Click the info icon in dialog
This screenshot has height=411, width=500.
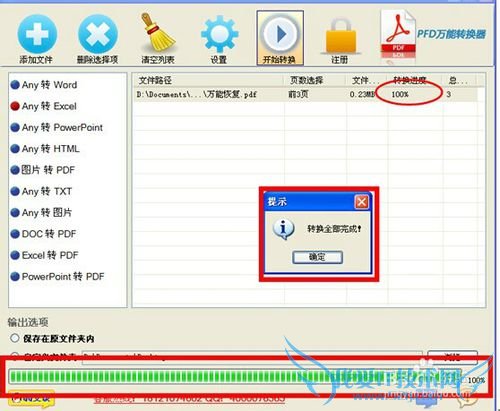pyautogui.click(x=283, y=229)
